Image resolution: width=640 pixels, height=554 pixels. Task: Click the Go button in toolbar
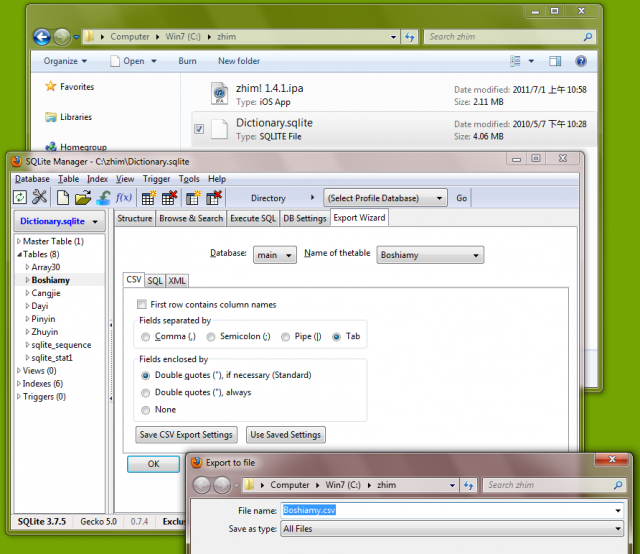coord(461,198)
